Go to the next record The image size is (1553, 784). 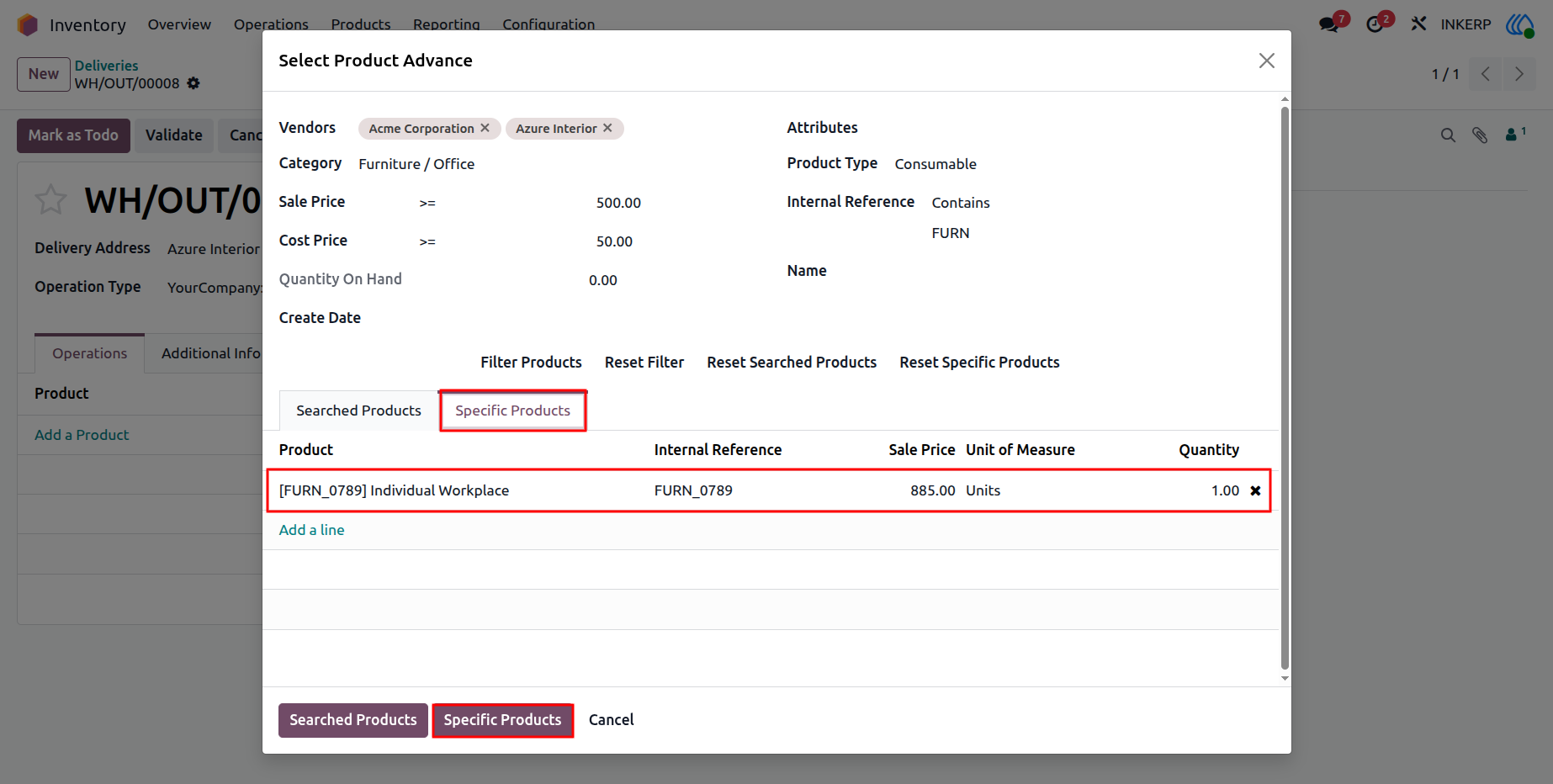[x=1519, y=74]
